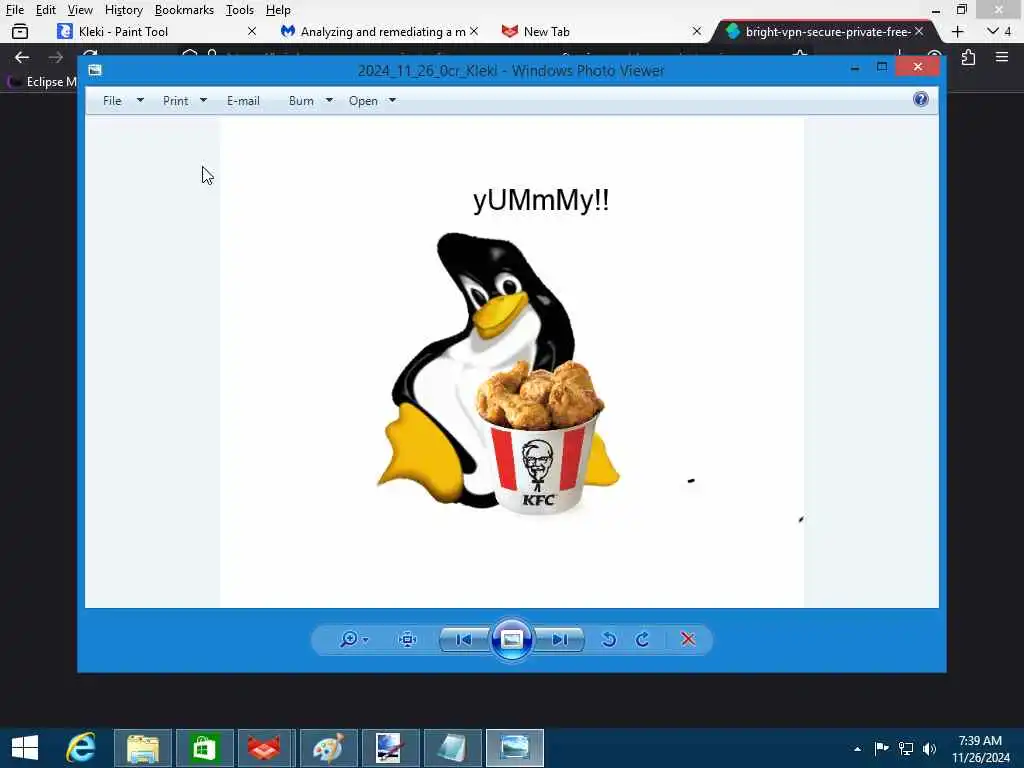Launch Internet Explorer from taskbar
1024x768 pixels.
click(x=81, y=748)
